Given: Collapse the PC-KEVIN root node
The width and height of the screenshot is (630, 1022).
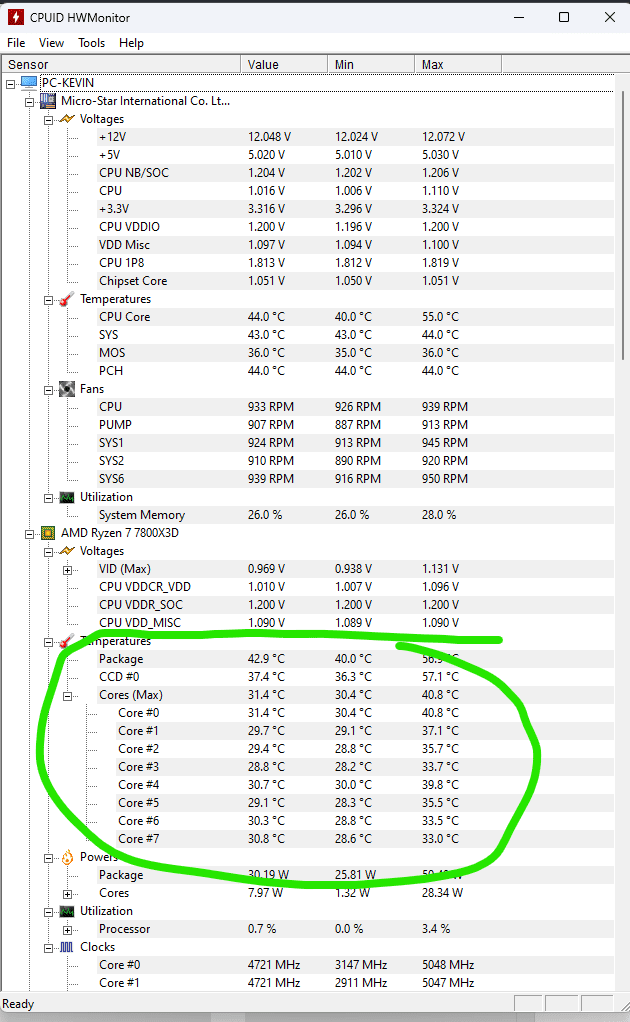Looking at the screenshot, I should click(x=10, y=84).
